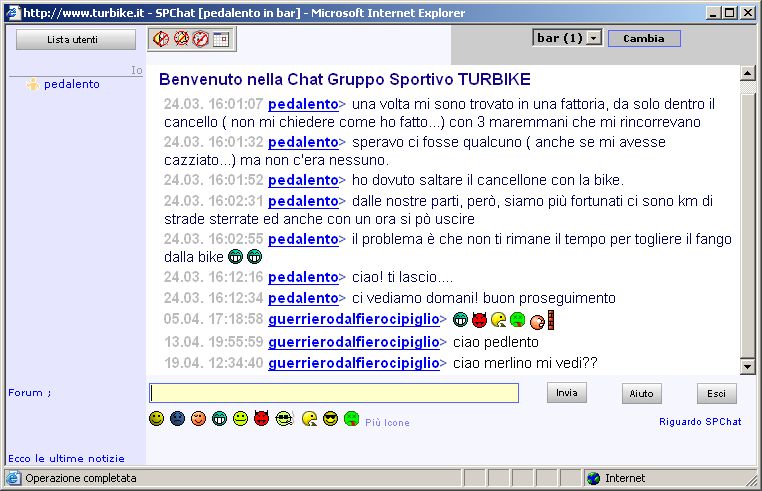Screen dimensions: 762x491
Task: Send message with Invia button
Action: [567, 393]
